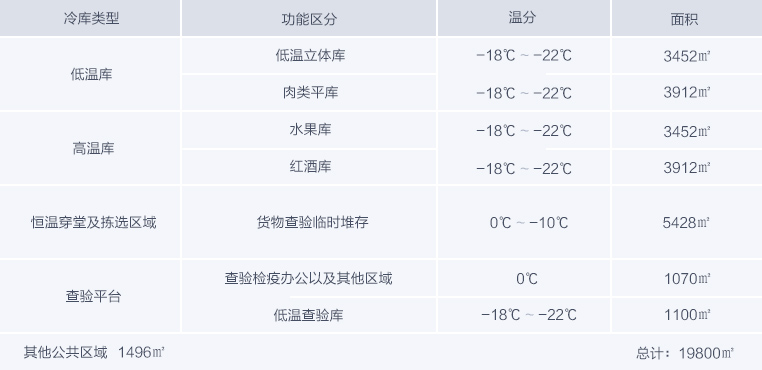Screen dimensions: 762x370
Task: Click the 5428㎡ area value
Action: pyautogui.click(x=686, y=223)
